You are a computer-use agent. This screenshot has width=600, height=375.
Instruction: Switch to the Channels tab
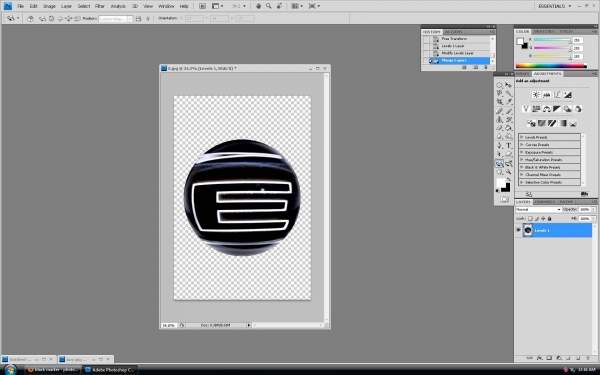545,202
